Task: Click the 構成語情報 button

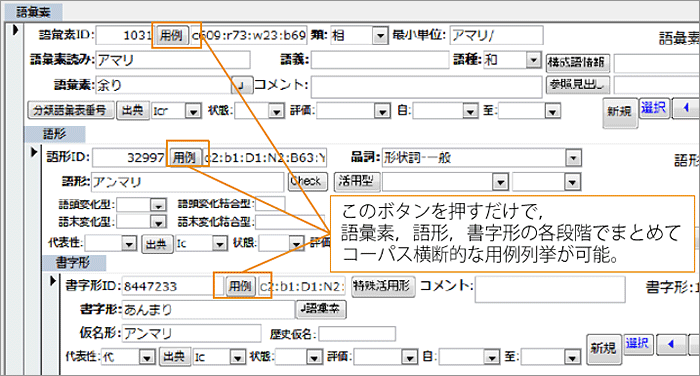Action: coord(578,62)
